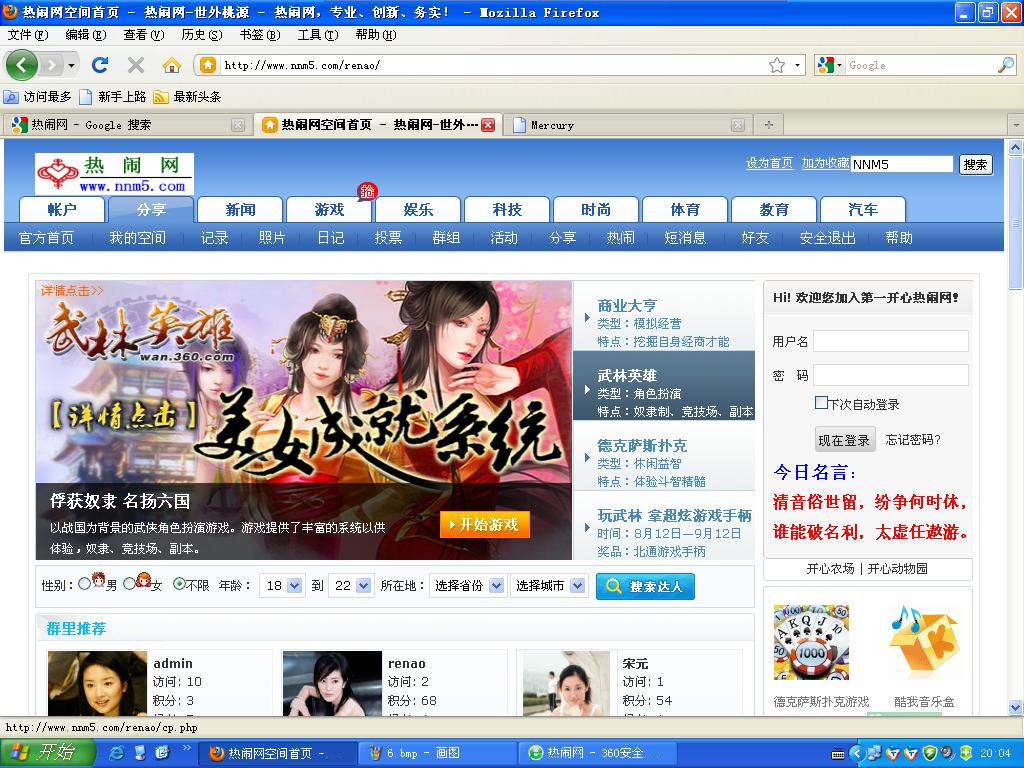Click the 忘记密码? link
This screenshot has height=768, width=1024.
pos(913,440)
